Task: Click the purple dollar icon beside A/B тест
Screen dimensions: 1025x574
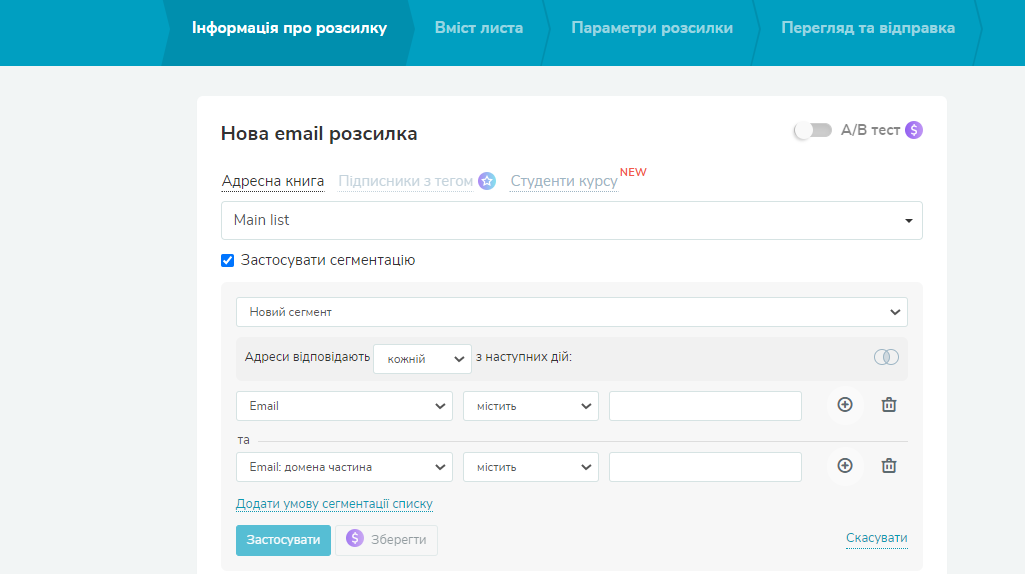Action: click(x=914, y=130)
